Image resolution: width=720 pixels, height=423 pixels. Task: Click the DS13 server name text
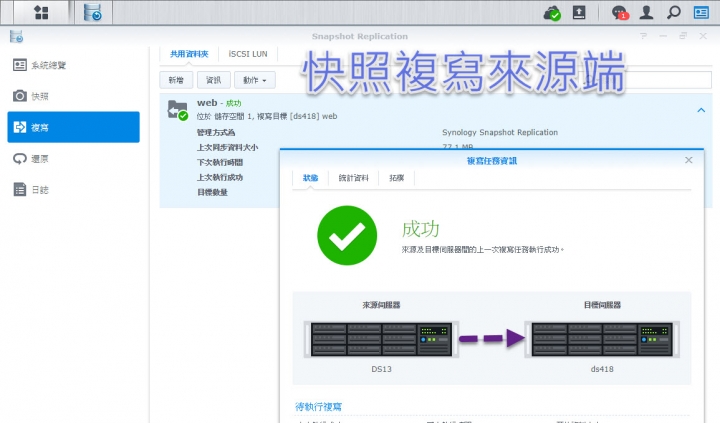[381, 369]
